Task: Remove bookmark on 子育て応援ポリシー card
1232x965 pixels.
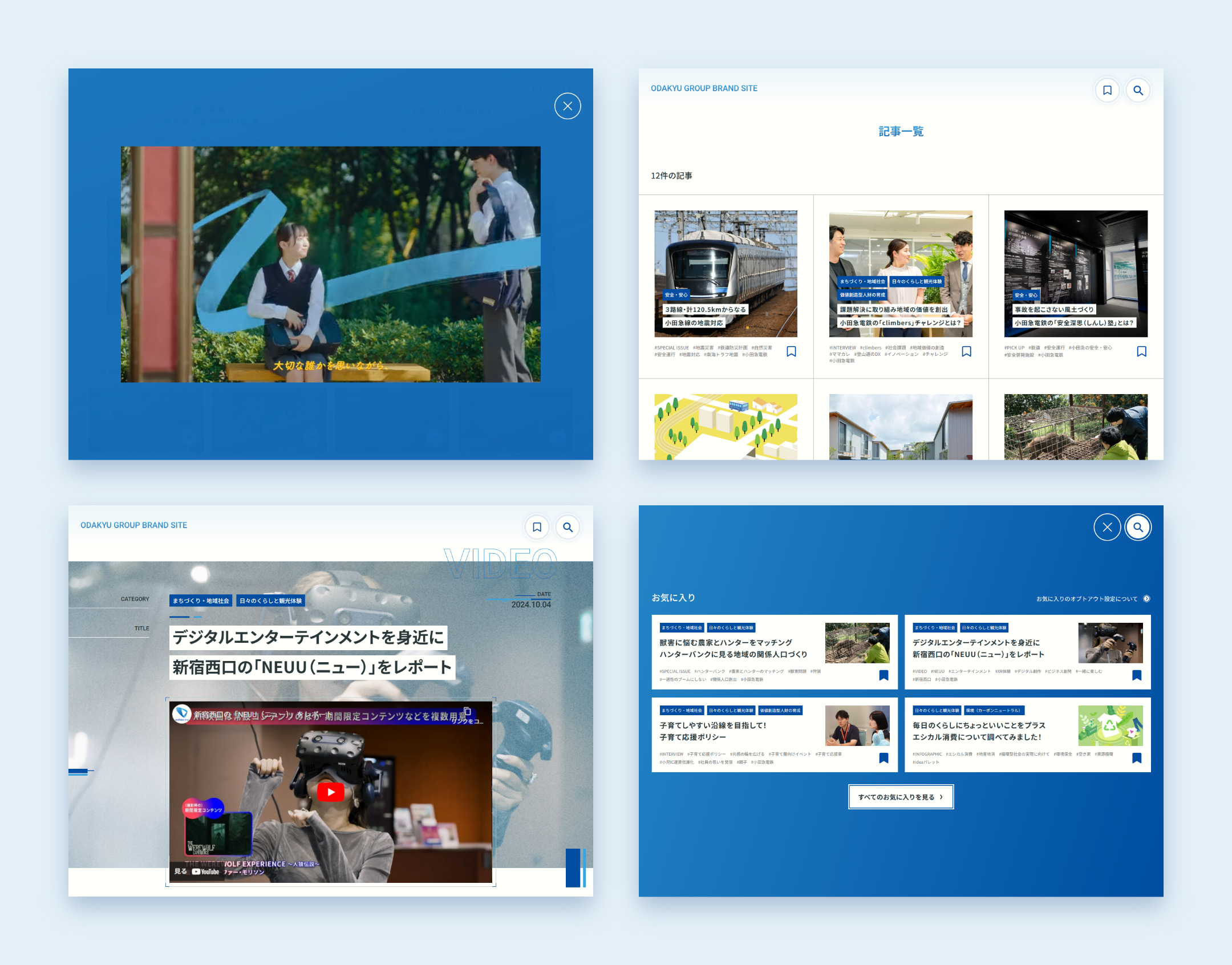Action: point(884,758)
